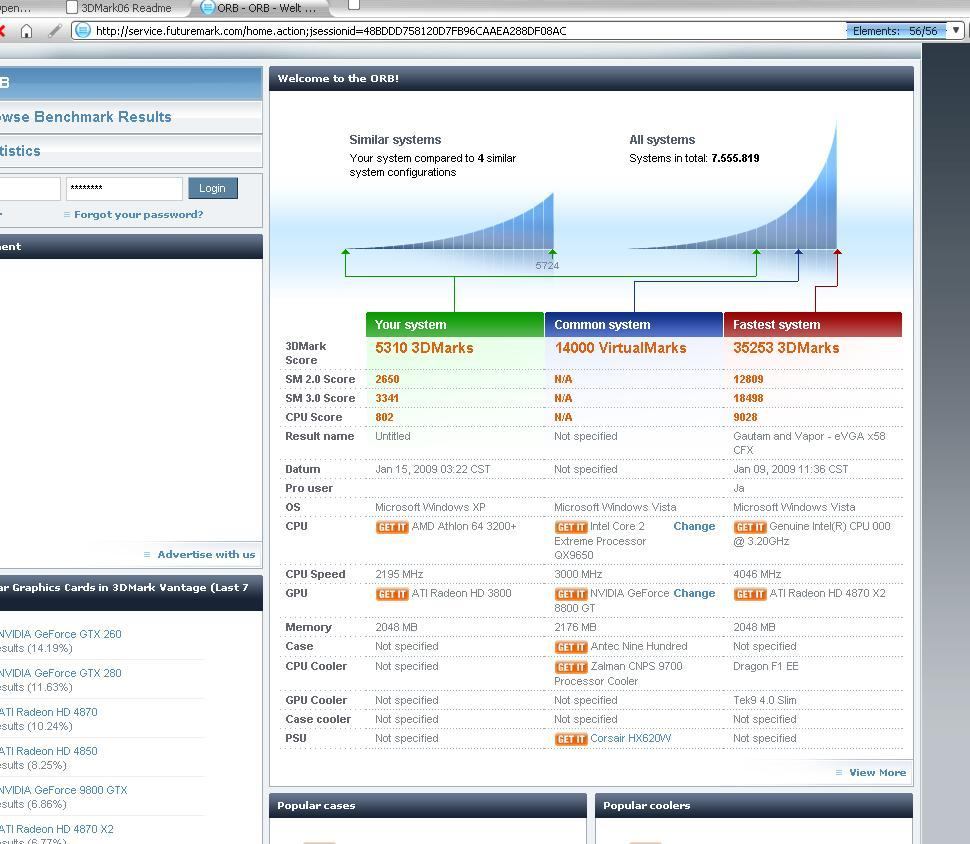The height and width of the screenshot is (844, 970).
Task: Click GET IT badge for AMD Athlon 64 3200+
Action: 392,527
